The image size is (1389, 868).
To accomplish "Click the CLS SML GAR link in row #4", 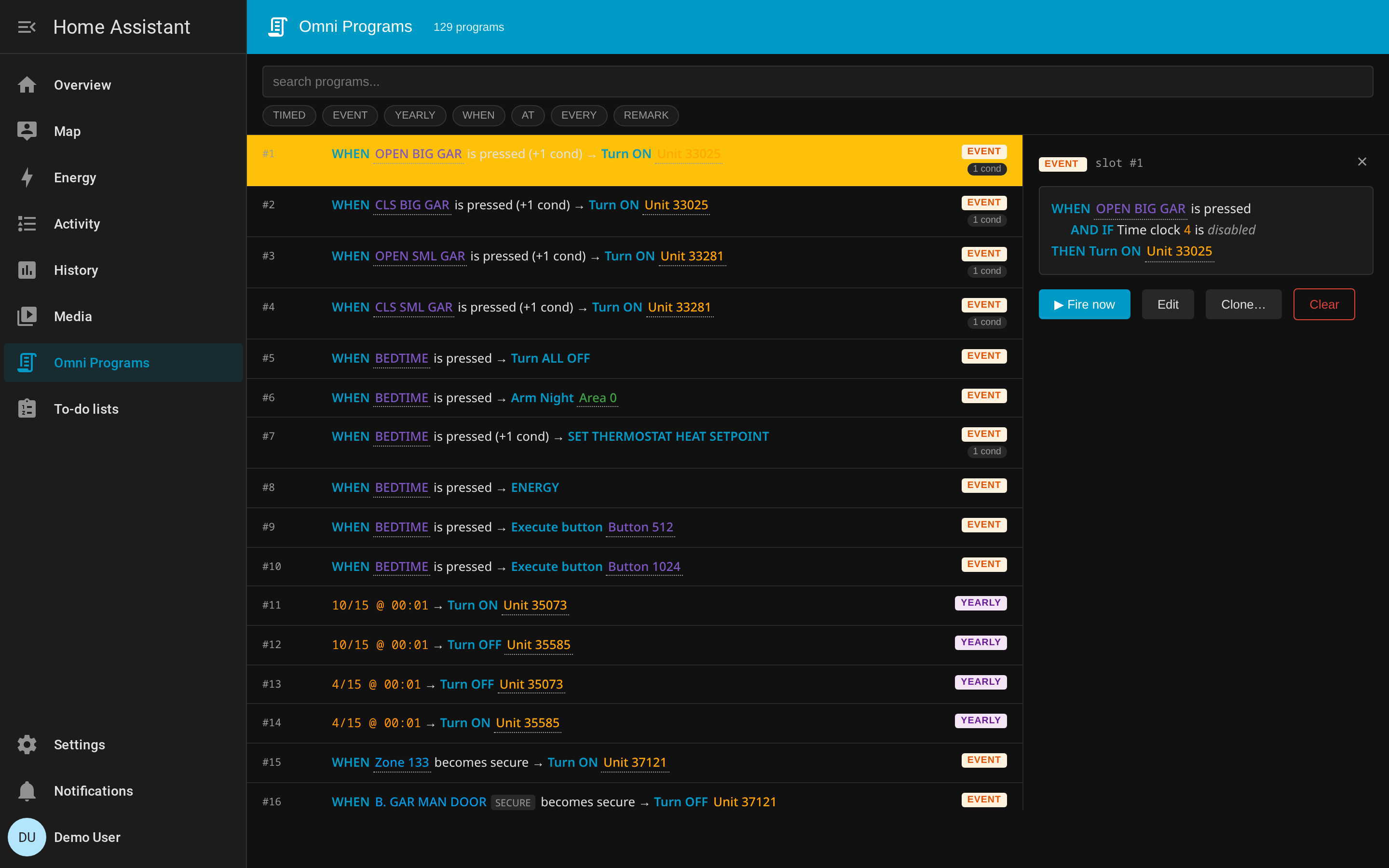I will [414, 308].
